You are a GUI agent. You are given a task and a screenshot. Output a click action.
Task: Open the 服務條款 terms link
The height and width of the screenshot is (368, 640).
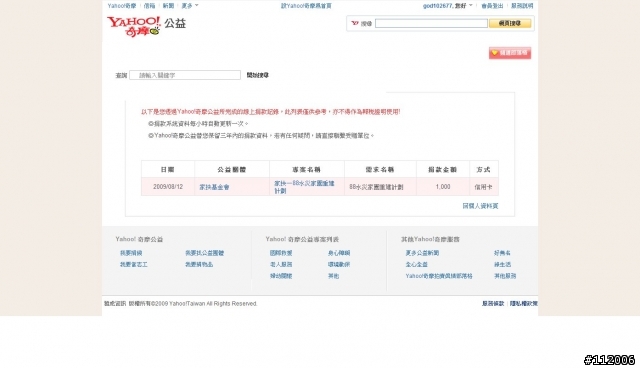[493, 304]
